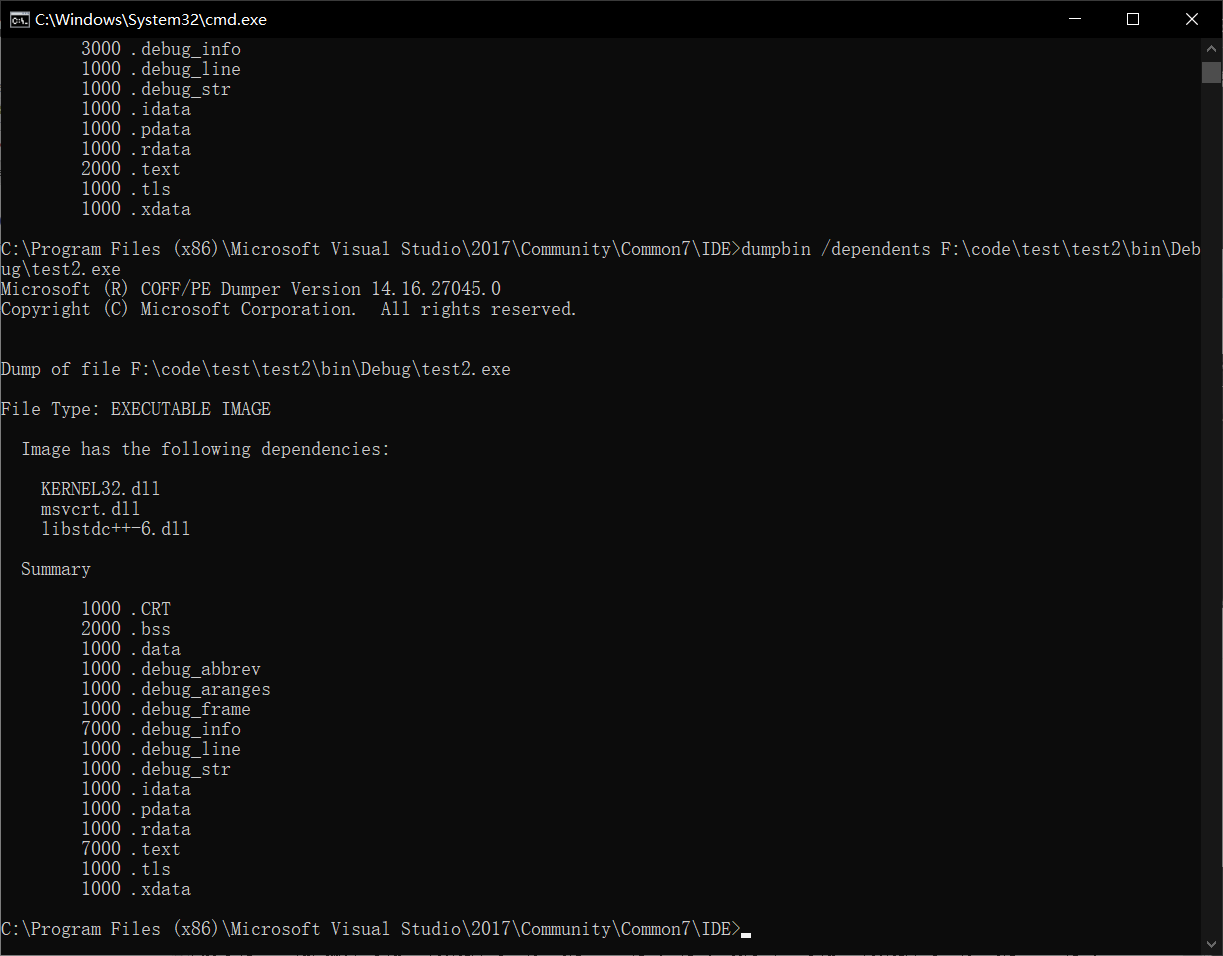
Task: Click the scrollbar up arrow
Action: coord(1209,46)
